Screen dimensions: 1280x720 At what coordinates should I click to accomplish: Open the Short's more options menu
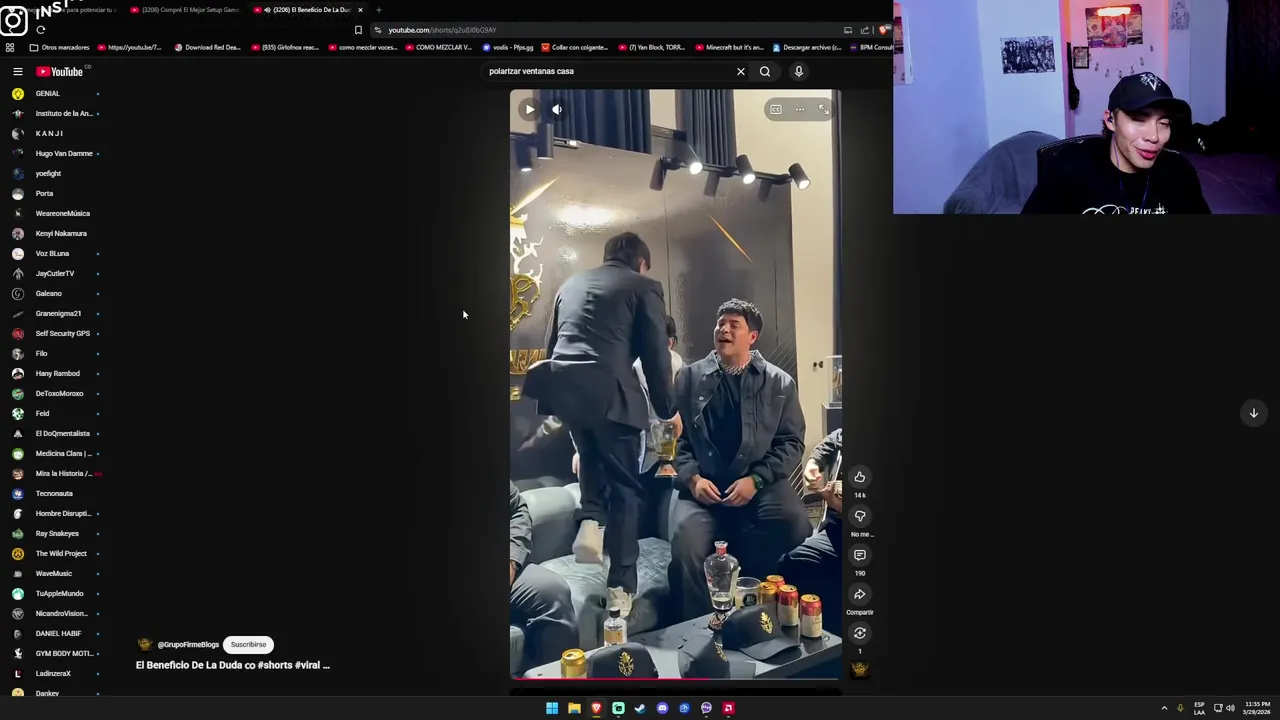[800, 109]
